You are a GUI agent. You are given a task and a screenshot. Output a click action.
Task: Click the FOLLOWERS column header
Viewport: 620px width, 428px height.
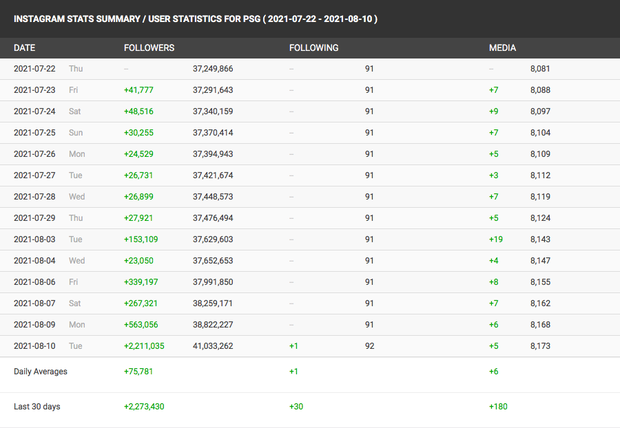149,48
